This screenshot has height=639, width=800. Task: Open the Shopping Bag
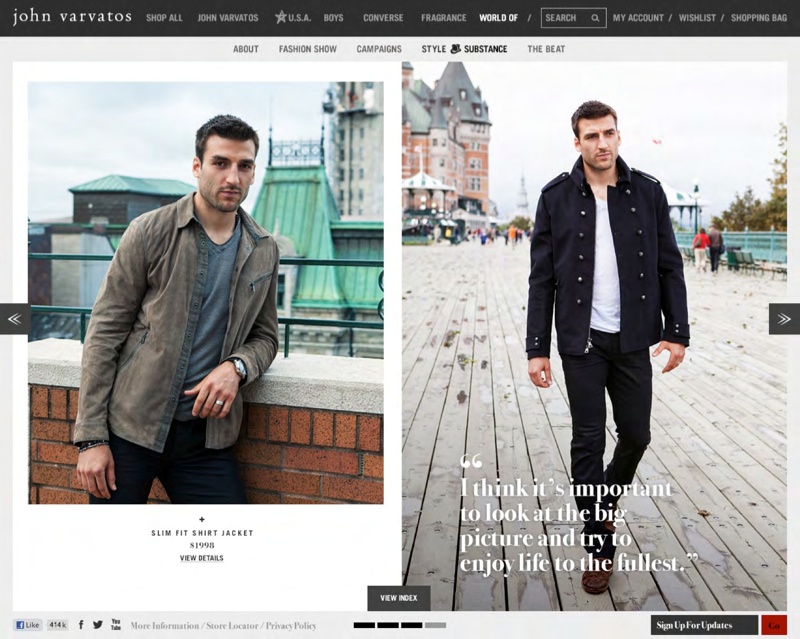(x=759, y=18)
